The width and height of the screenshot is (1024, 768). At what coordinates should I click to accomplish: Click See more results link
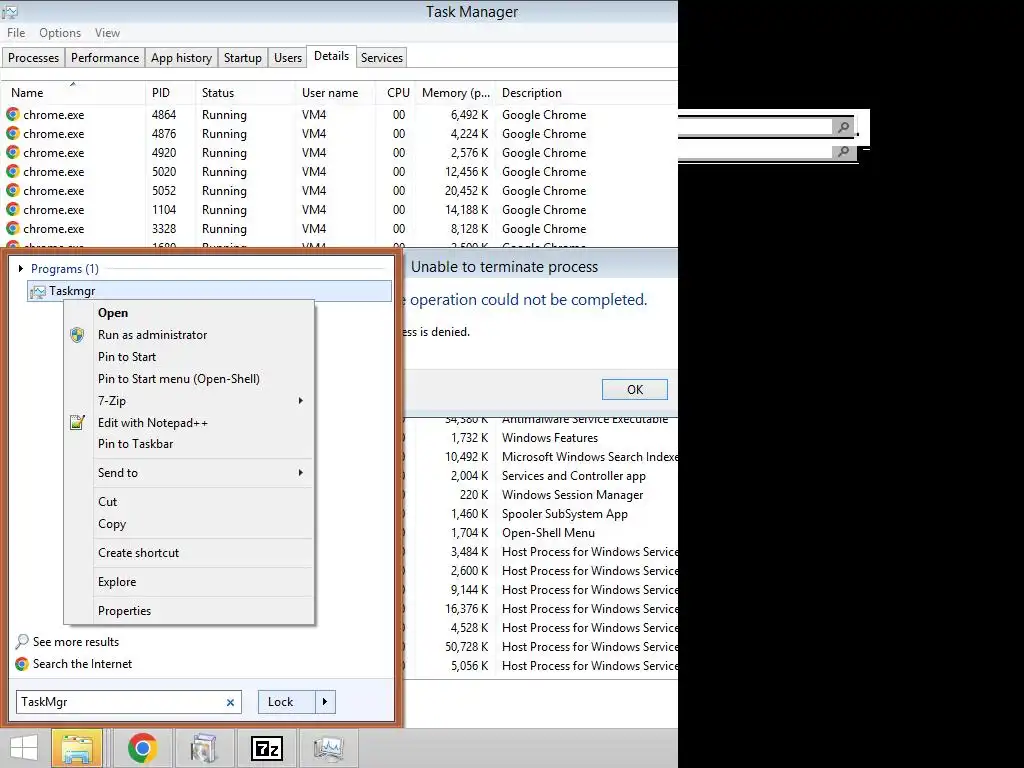(76, 642)
